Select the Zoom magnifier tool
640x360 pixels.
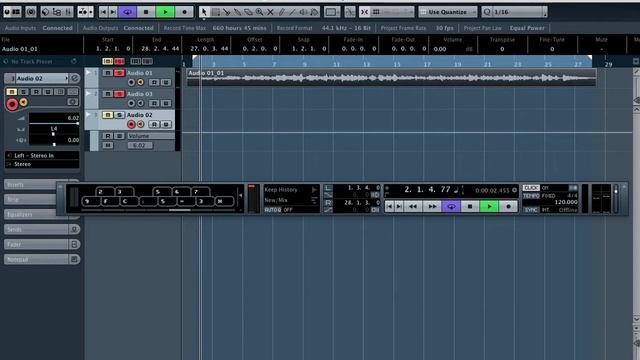tap(259, 12)
